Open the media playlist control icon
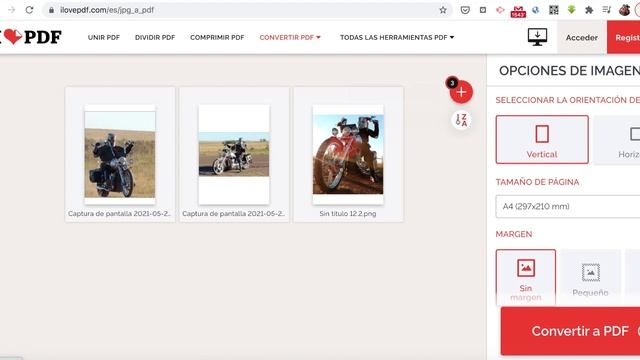The height and width of the screenshot is (360, 640). pyautogui.click(x=607, y=10)
